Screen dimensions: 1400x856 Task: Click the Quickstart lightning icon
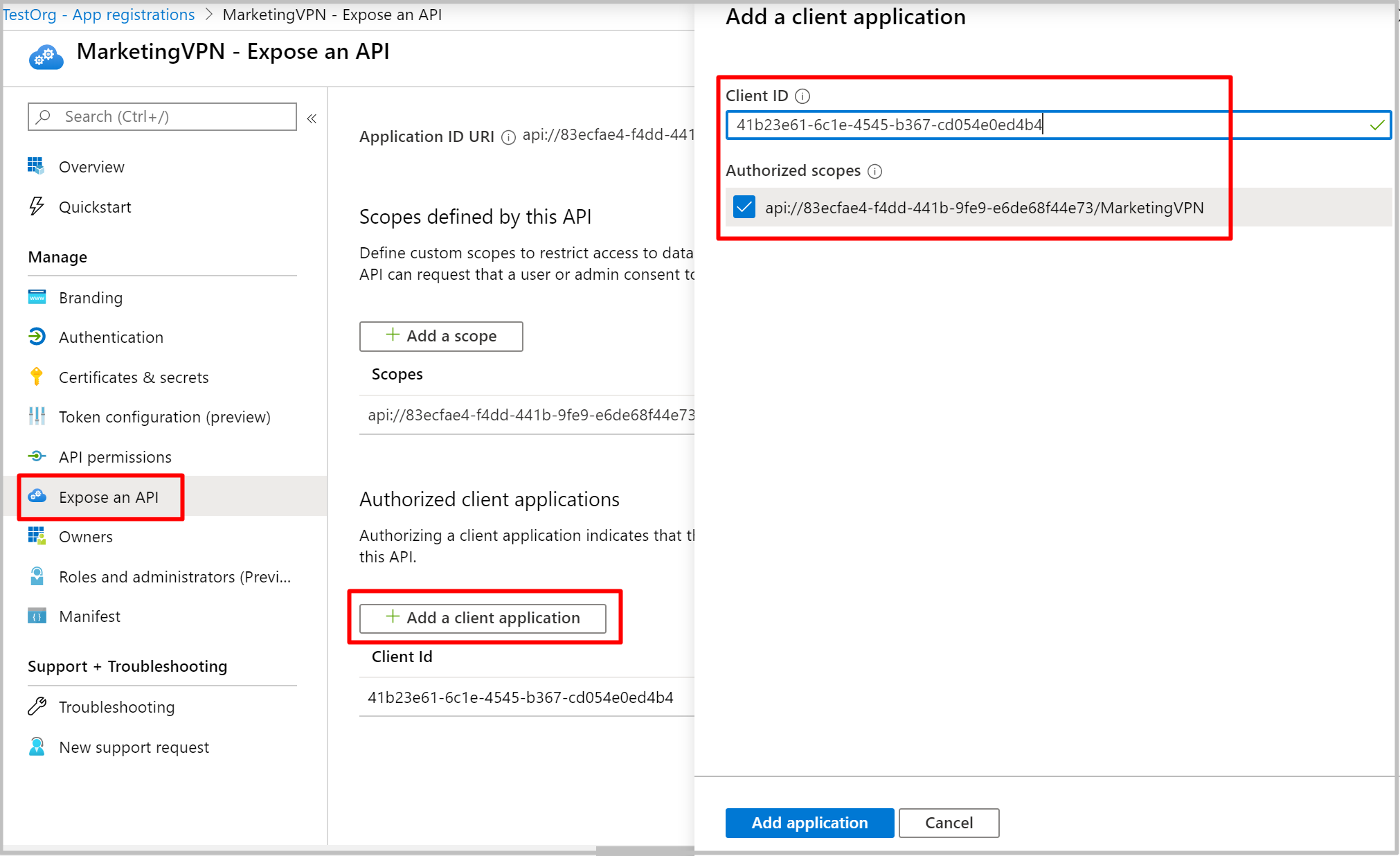[37, 206]
